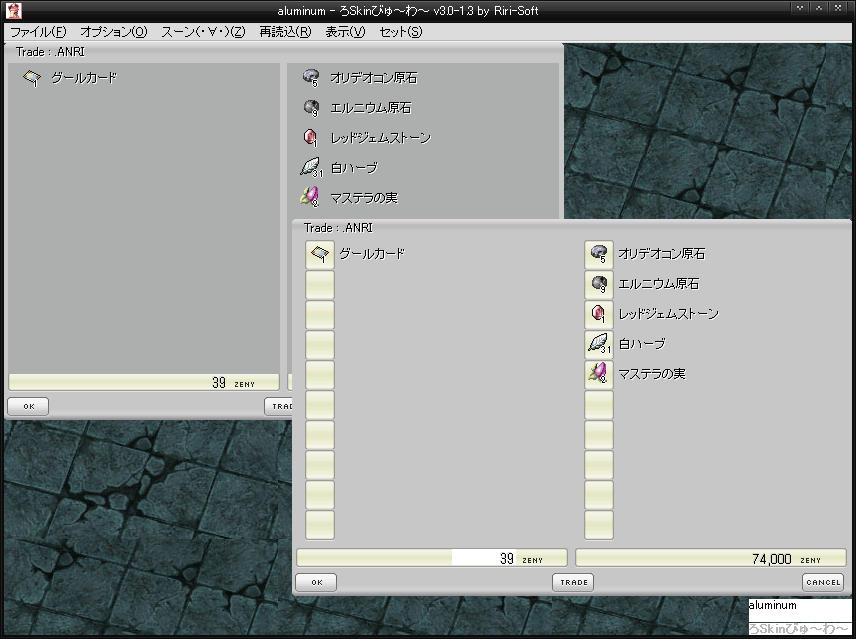Image resolution: width=856 pixels, height=639 pixels.
Task: Click マステラの実 icon in front trade window
Action: coord(599,374)
